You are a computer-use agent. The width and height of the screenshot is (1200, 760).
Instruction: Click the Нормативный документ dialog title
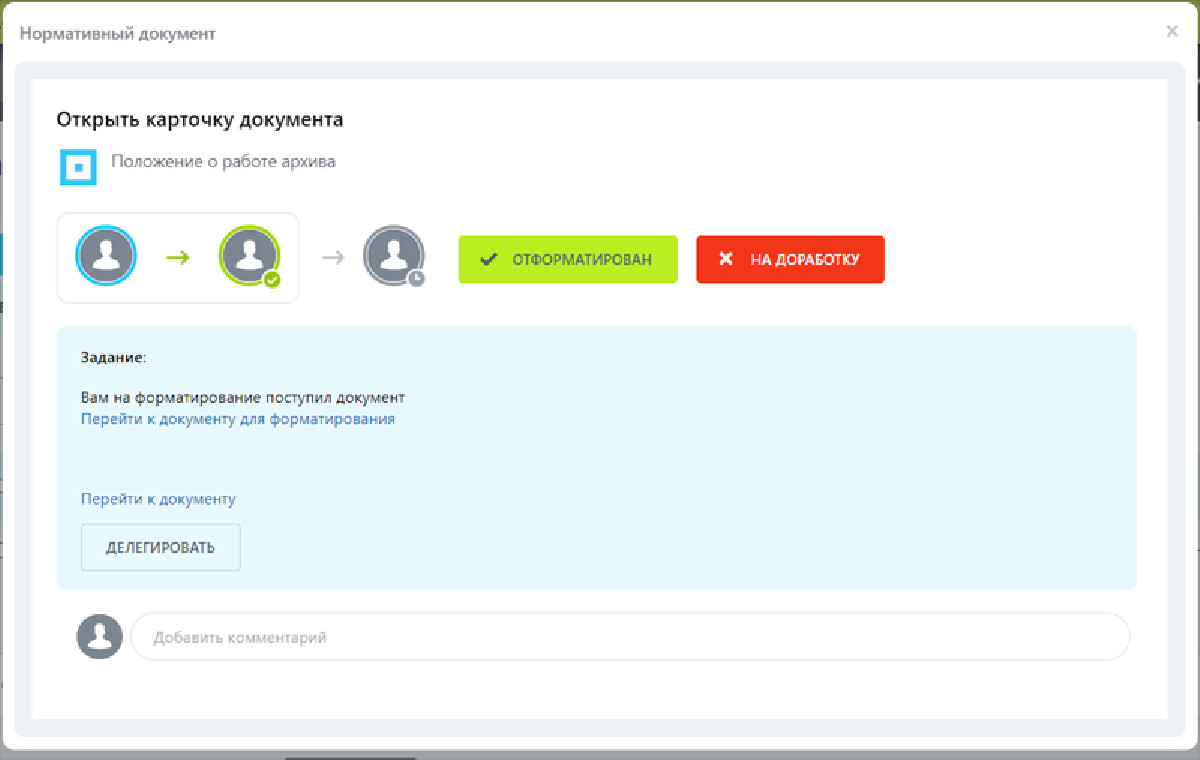coord(118,33)
